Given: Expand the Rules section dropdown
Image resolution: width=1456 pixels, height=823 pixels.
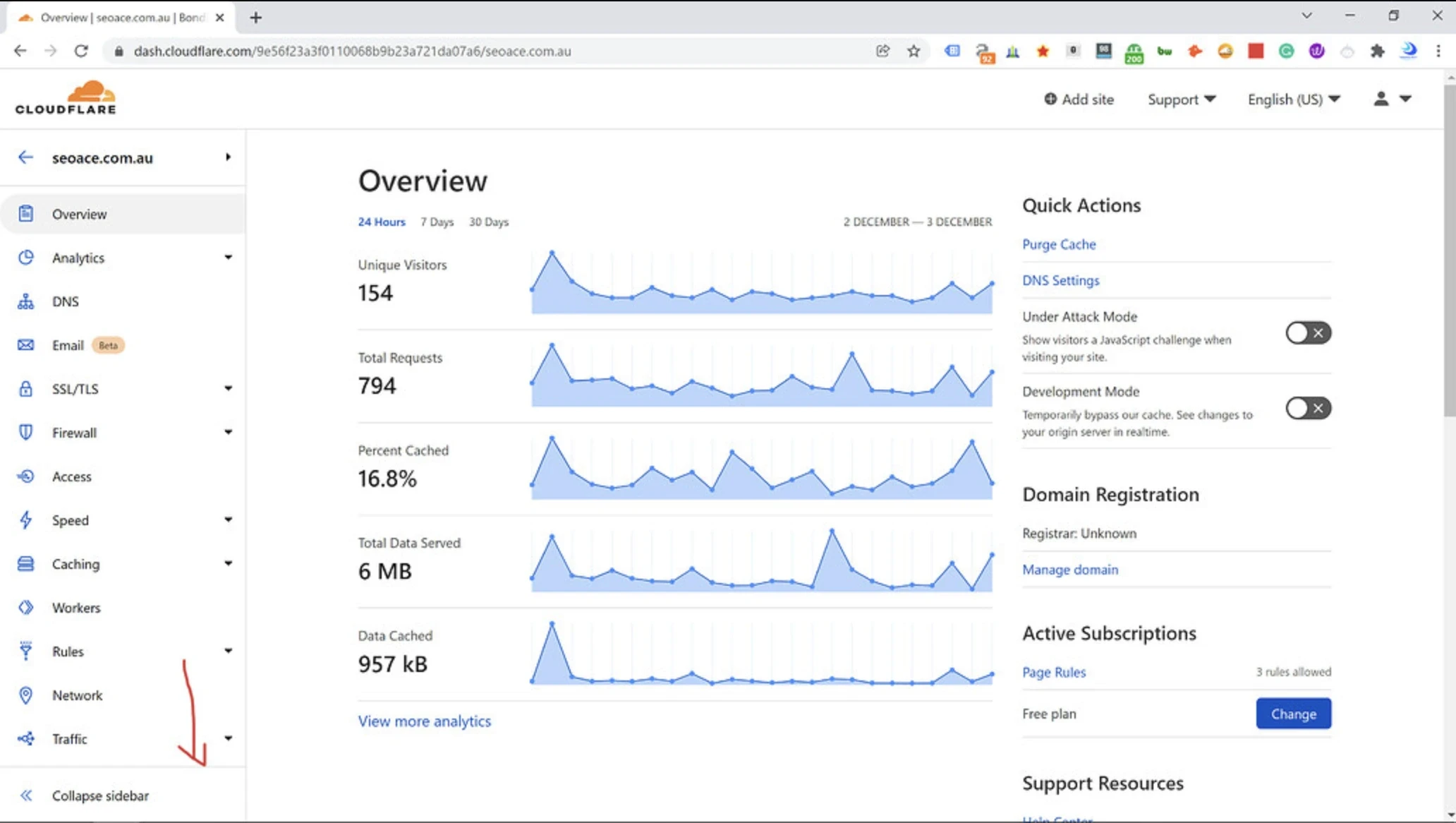Looking at the screenshot, I should click(x=226, y=651).
